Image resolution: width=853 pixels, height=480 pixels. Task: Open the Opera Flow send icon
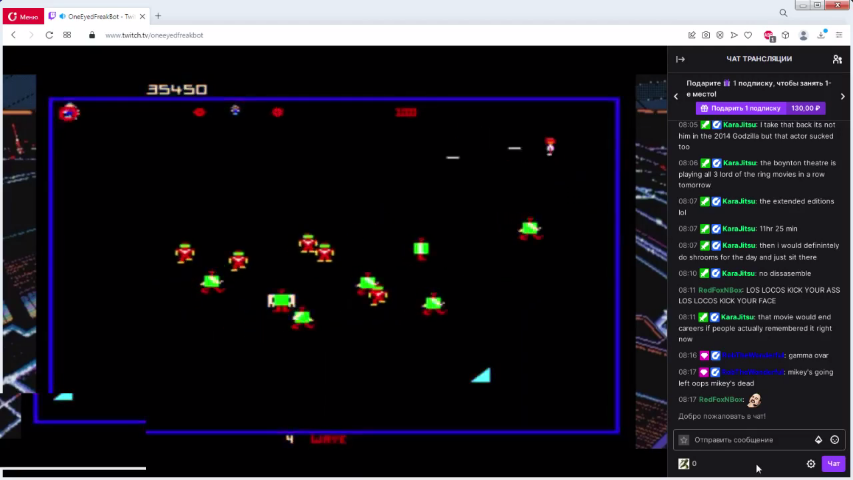click(x=734, y=35)
